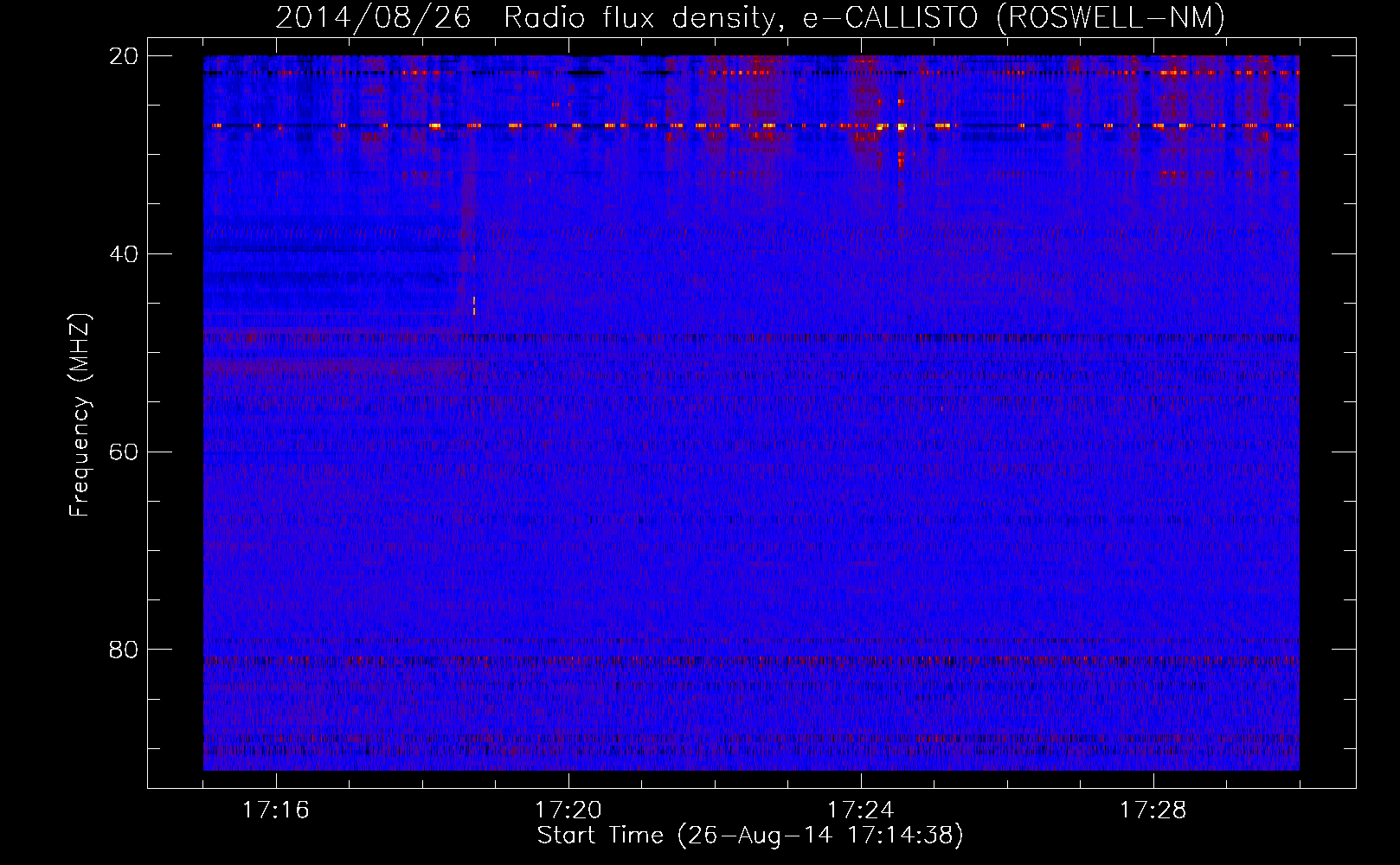This screenshot has width=1400, height=865.
Task: Click the 17:24 time tick label
Action: (860, 811)
